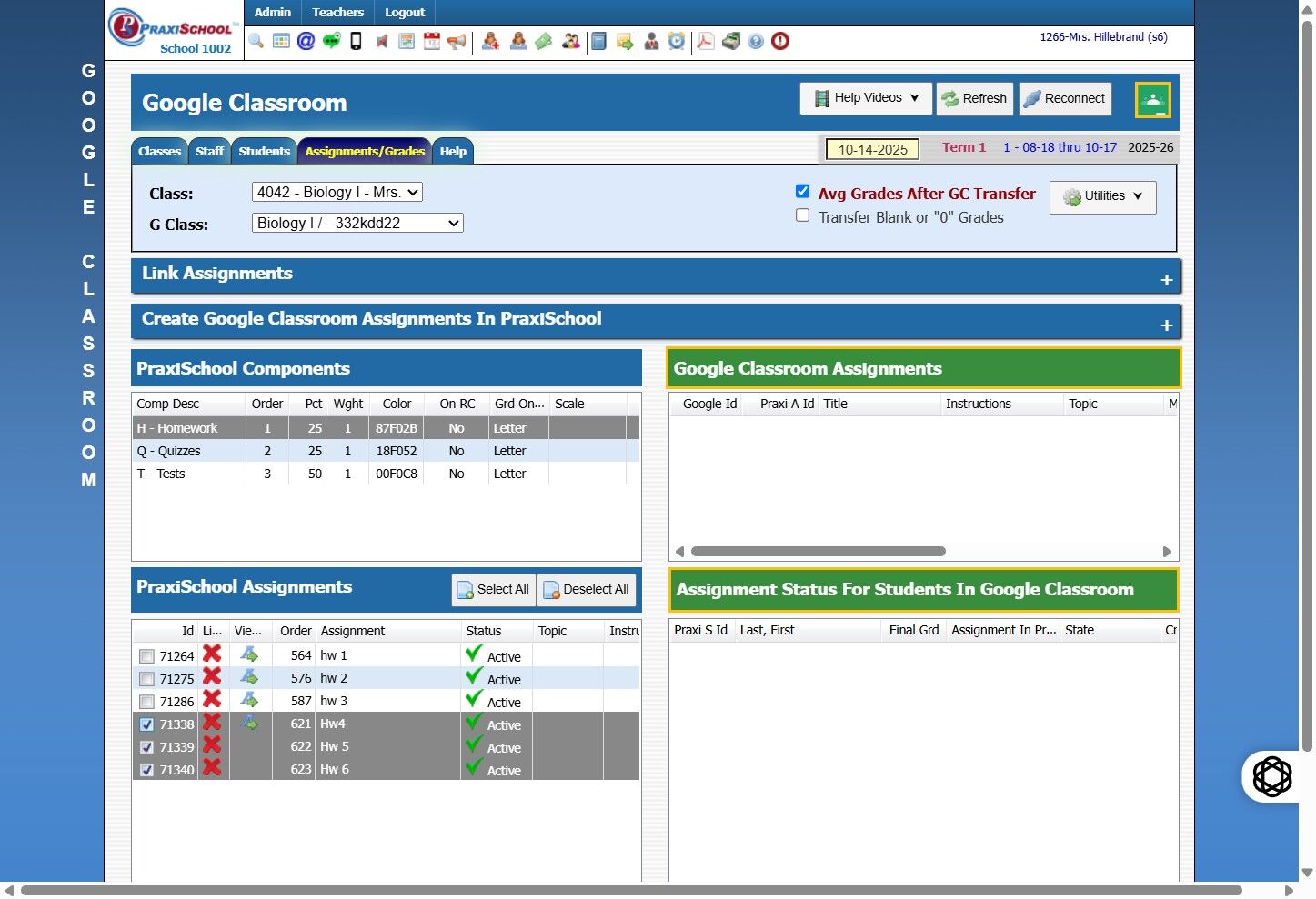Screen dimensions: 1316x899
Task: Click the mobile phone toolbar icon
Action: tap(356, 41)
